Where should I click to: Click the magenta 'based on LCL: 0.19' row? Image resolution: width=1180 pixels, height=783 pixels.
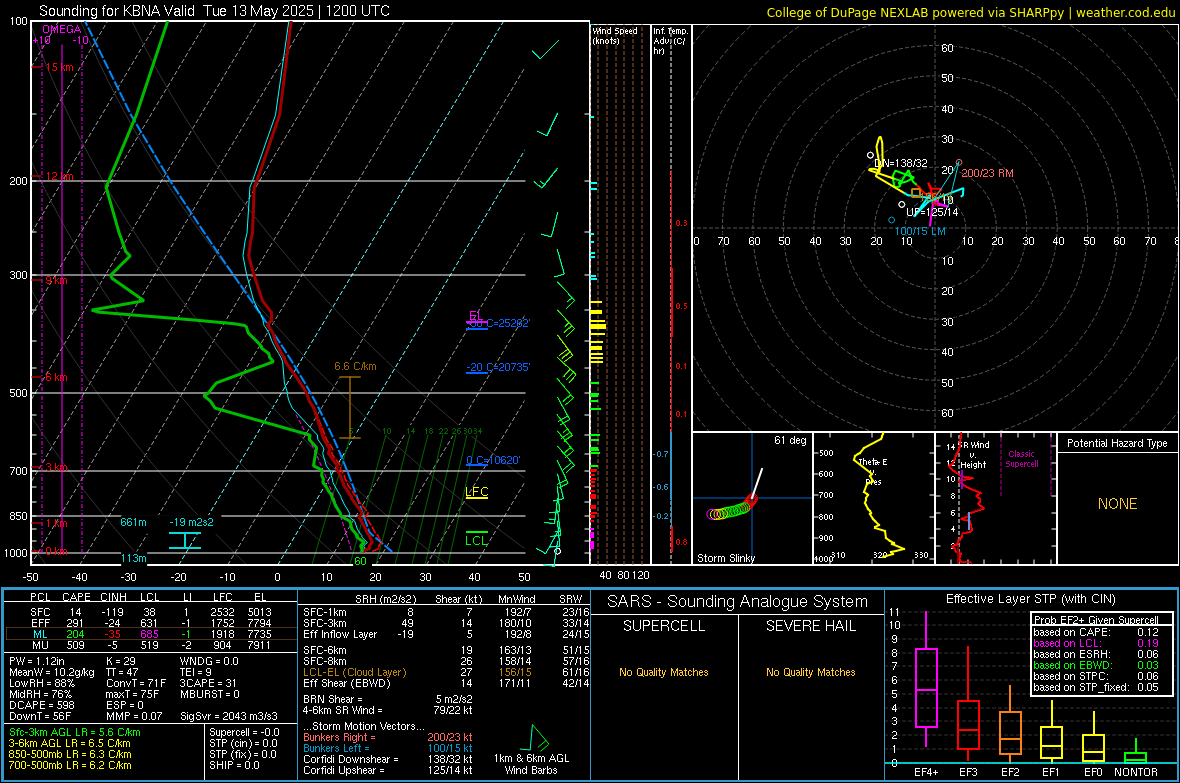(x=1096, y=643)
